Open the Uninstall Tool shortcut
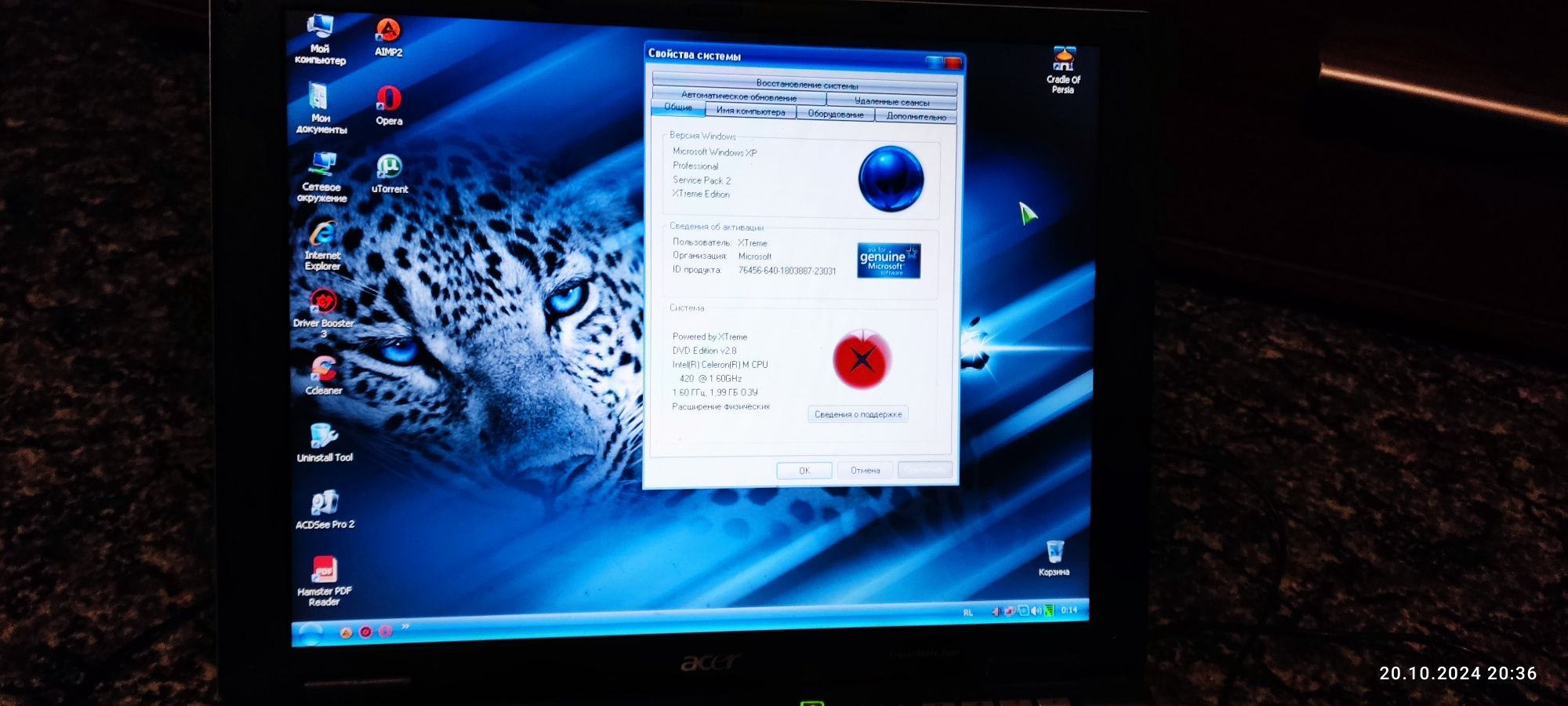 pyautogui.click(x=325, y=442)
